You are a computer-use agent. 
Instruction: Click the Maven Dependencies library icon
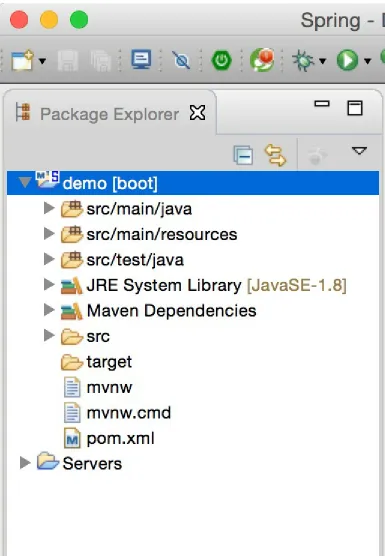pyautogui.click(x=72, y=311)
